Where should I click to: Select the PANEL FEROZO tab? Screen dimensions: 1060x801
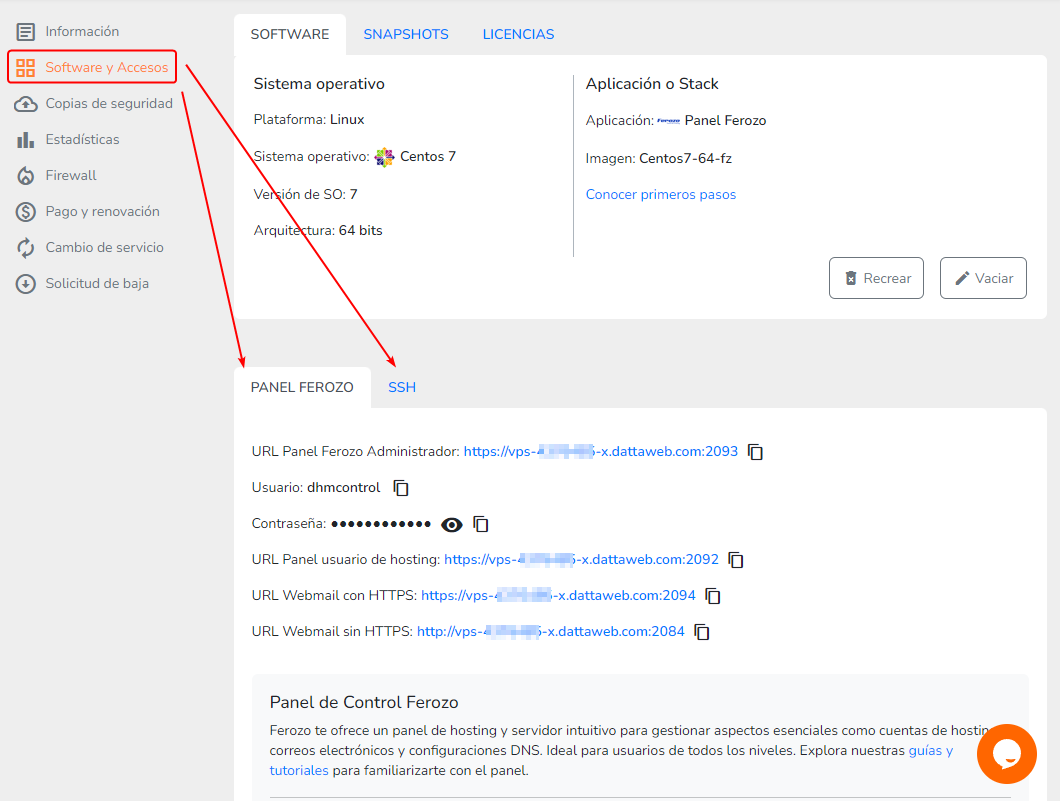click(302, 387)
